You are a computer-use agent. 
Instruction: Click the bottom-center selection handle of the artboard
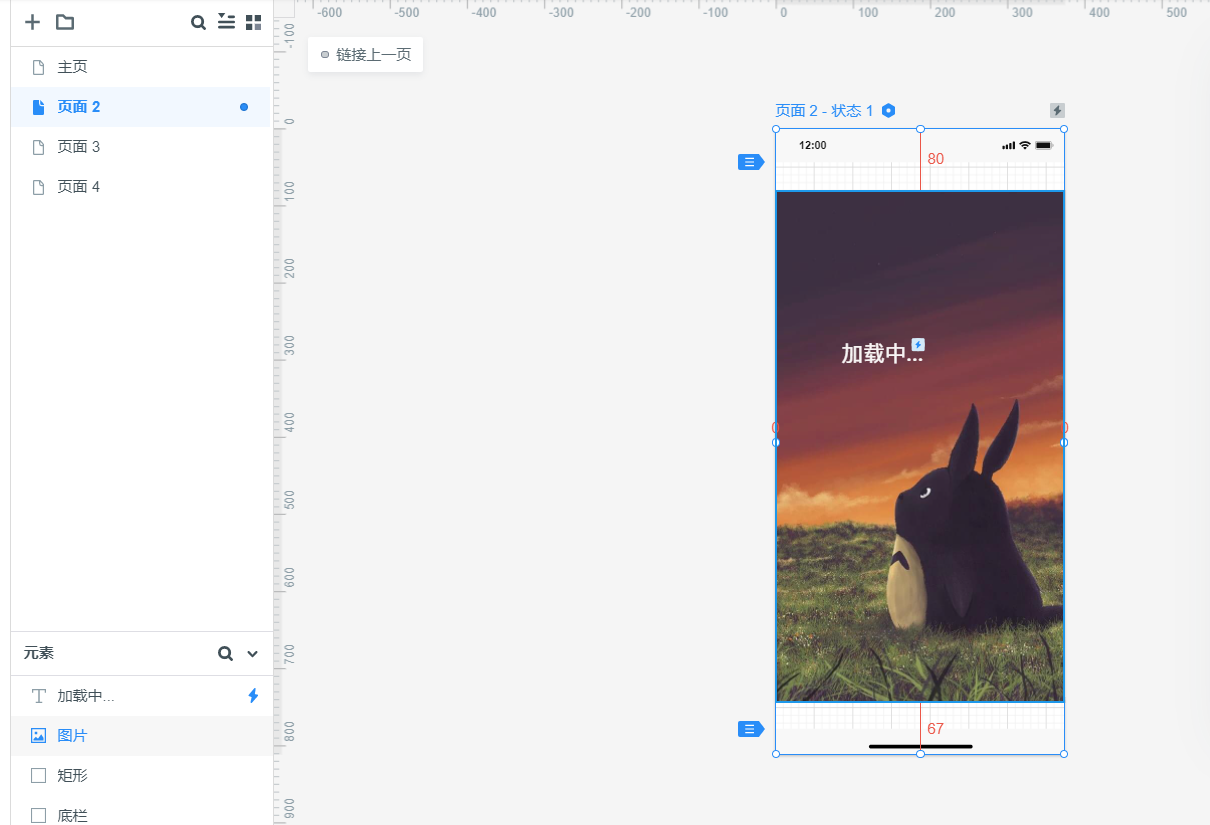[921, 754]
